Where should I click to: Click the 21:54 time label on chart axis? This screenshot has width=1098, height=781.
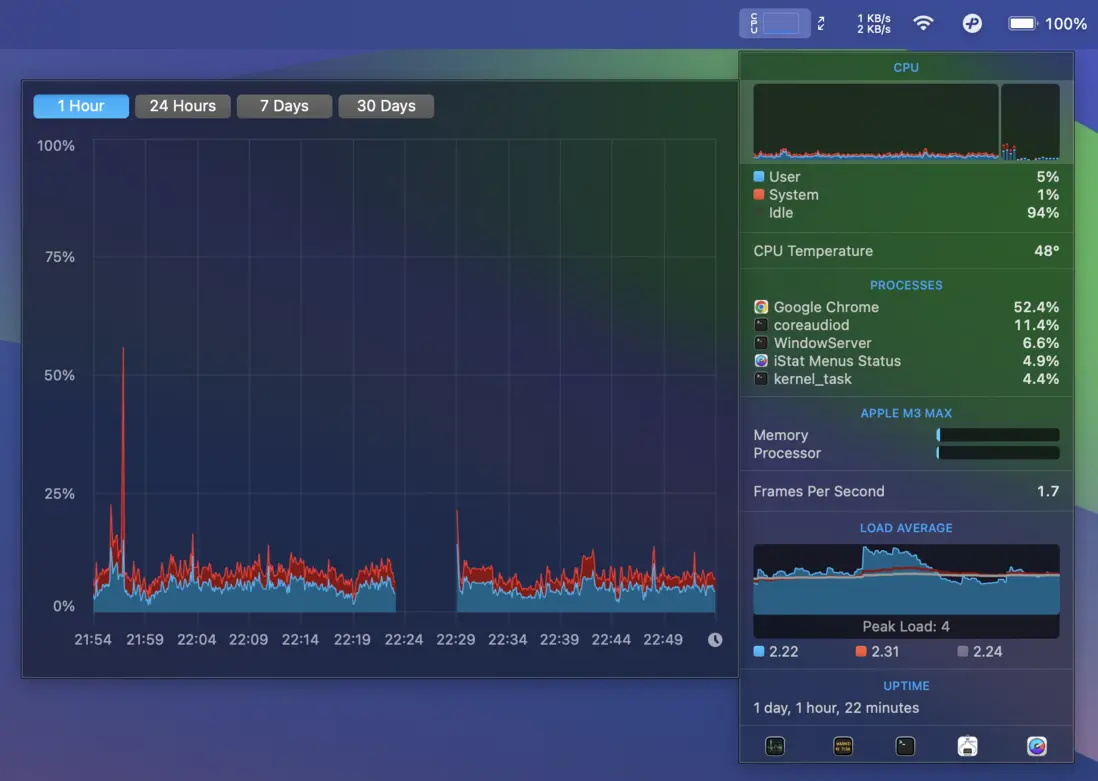coord(93,640)
